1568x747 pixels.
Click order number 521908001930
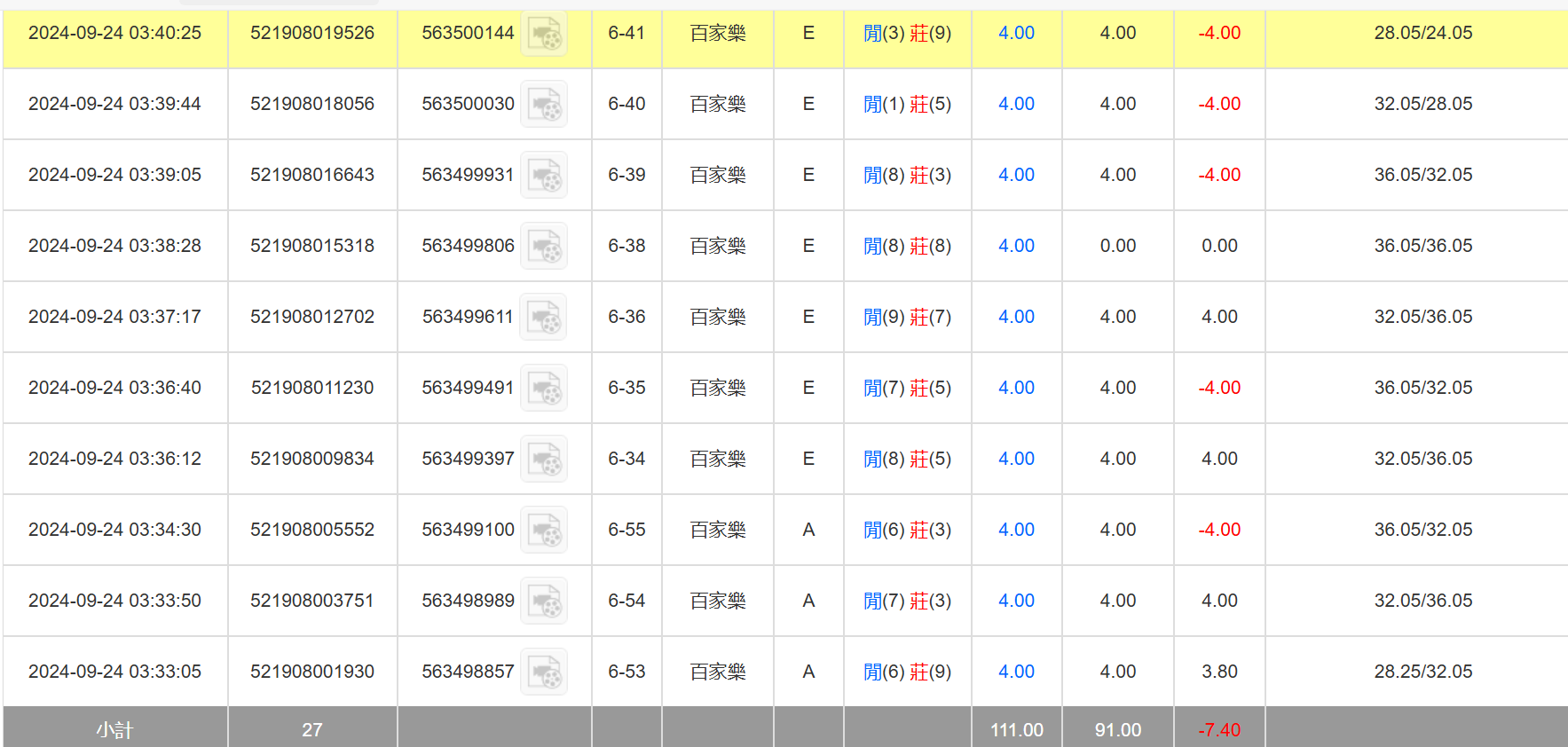(311, 672)
